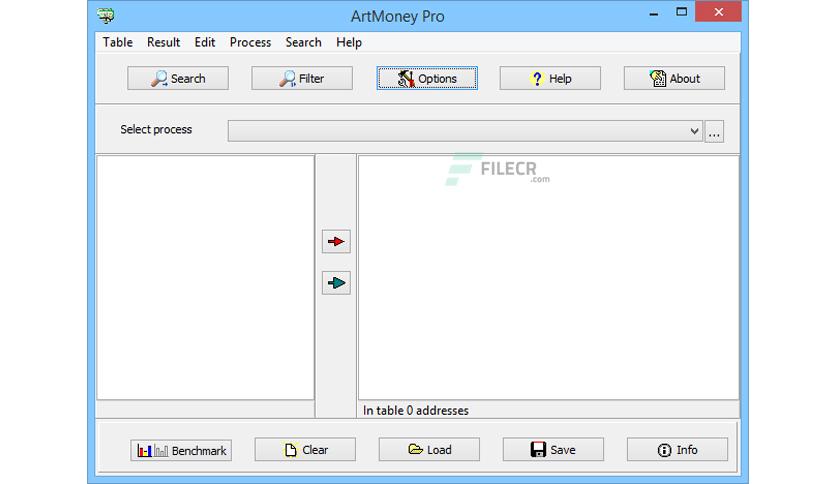This screenshot has height=484, width=836.
Task: Click the Filter button
Action: click(x=302, y=78)
